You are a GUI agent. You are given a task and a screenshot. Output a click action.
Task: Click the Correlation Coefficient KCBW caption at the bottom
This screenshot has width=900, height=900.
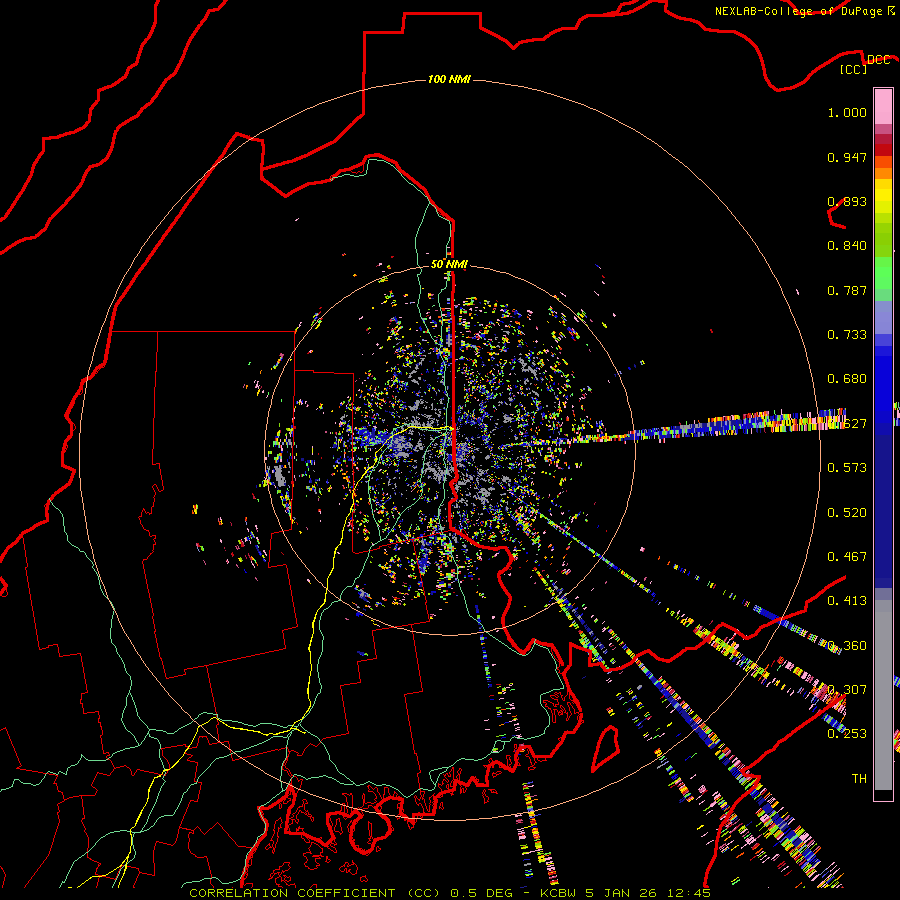point(450,893)
